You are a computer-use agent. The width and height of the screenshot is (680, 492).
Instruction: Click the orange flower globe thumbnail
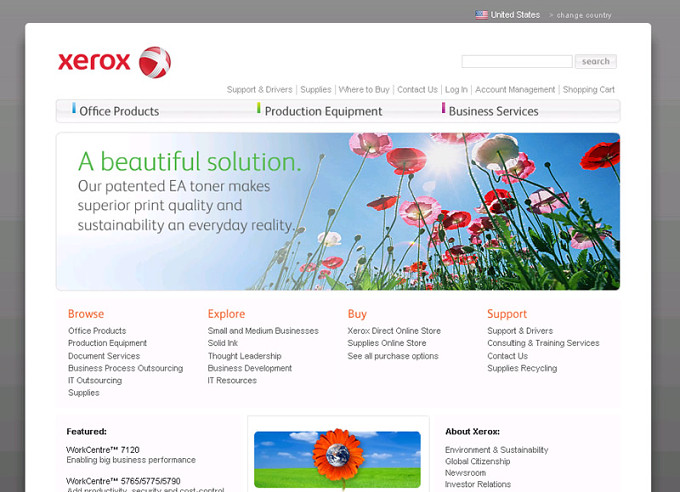click(x=337, y=459)
